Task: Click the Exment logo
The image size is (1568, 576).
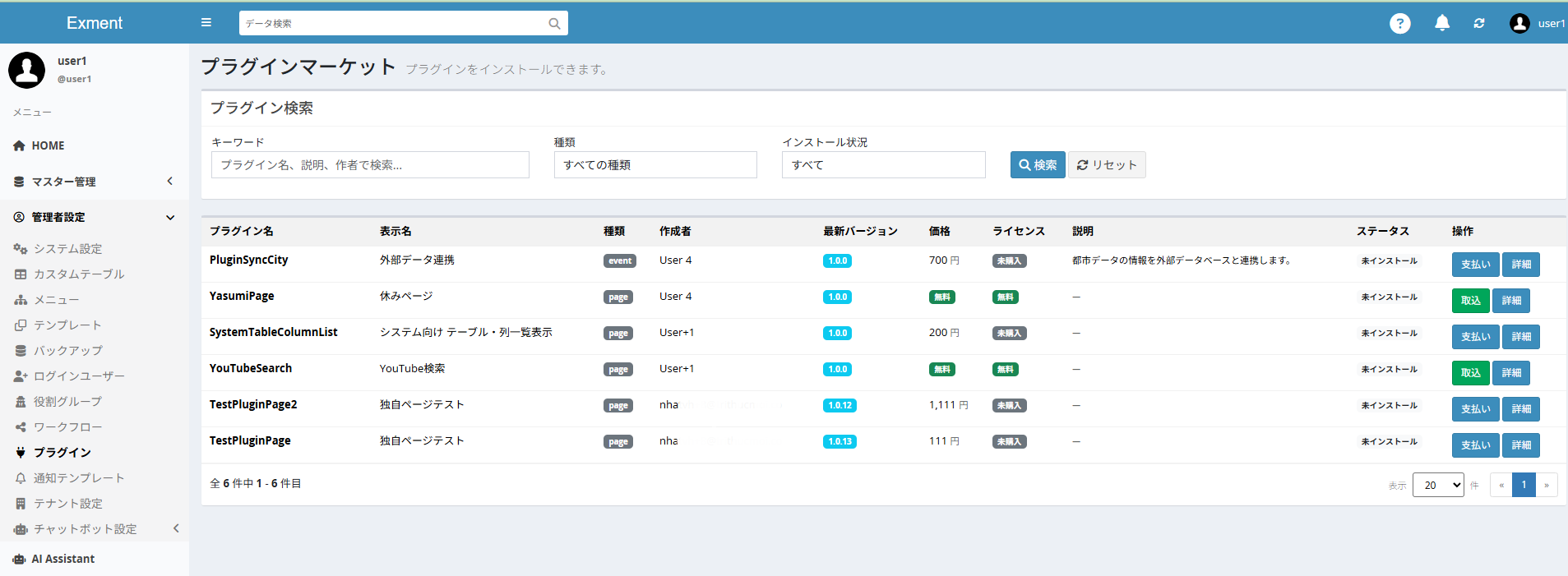Action: click(95, 23)
